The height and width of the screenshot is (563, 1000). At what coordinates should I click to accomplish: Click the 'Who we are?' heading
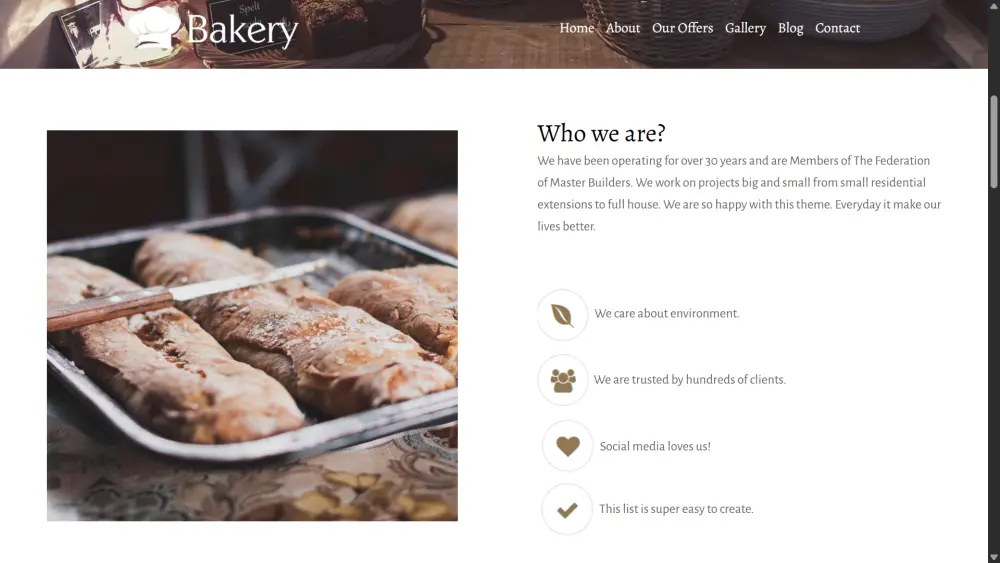601,133
